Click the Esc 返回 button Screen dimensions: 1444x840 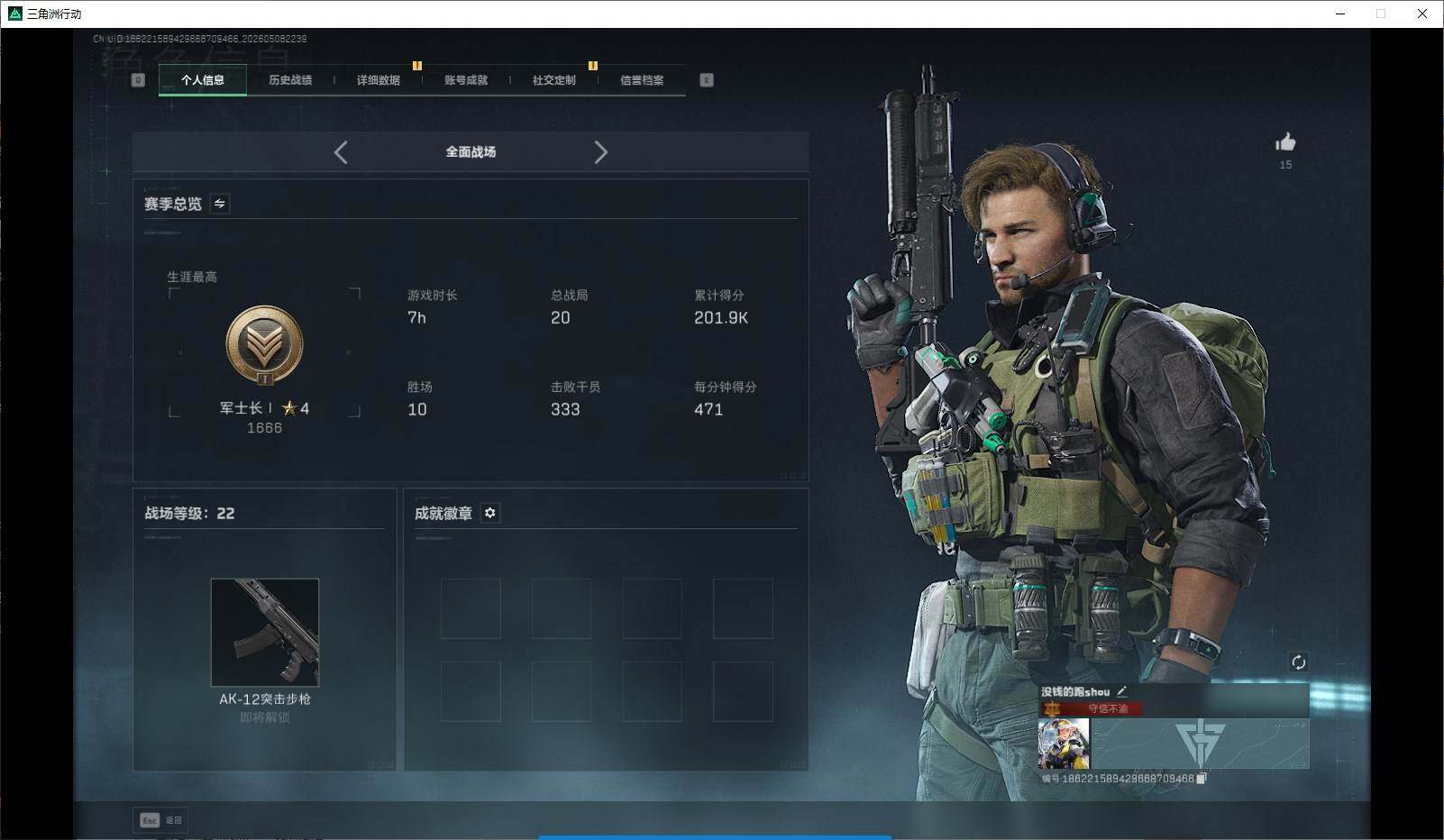(x=160, y=820)
